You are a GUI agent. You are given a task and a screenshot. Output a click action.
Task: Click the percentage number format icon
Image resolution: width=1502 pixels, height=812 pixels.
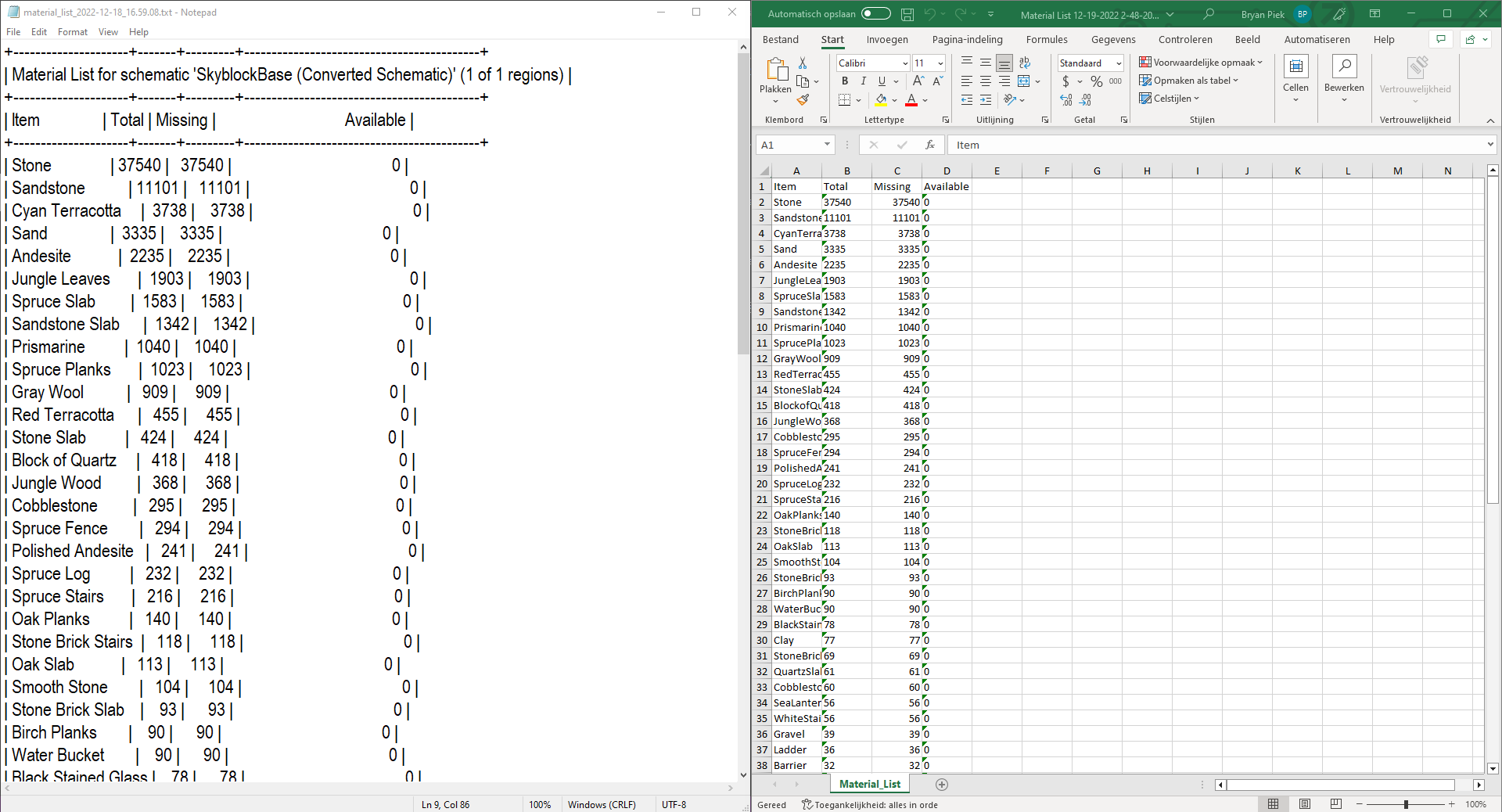coord(1096,81)
